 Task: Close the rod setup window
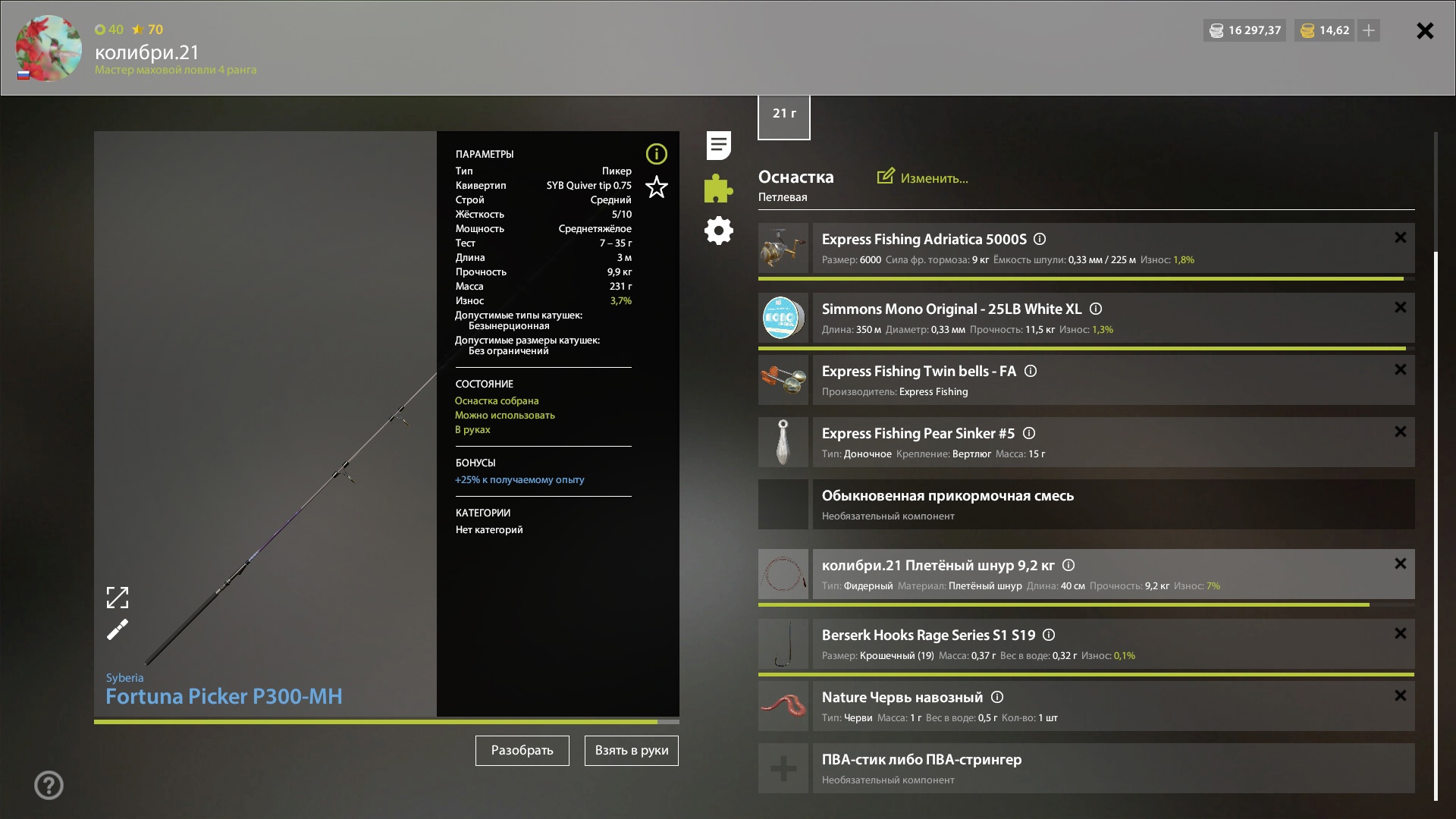coord(1425,30)
